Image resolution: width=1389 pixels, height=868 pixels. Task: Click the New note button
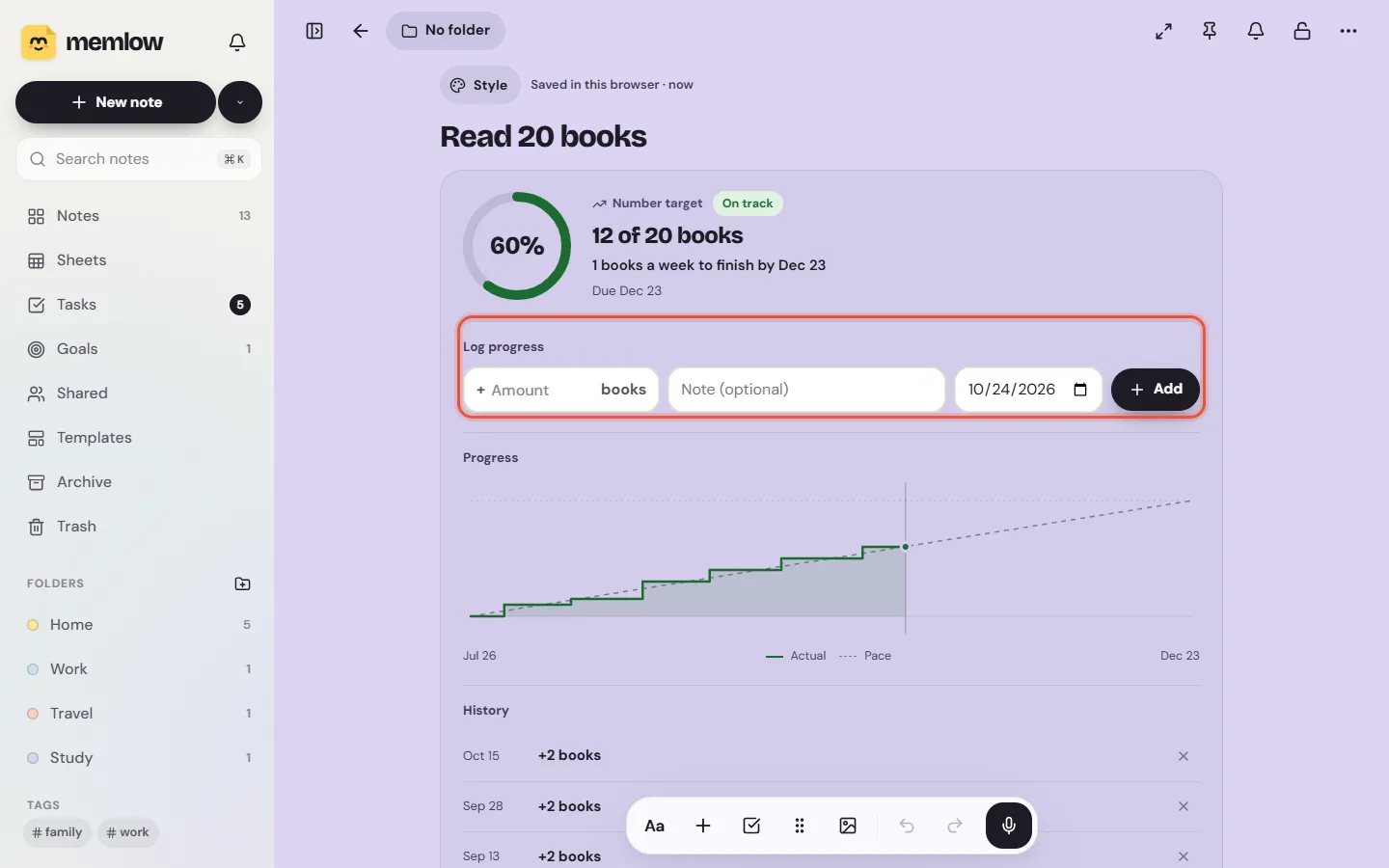click(116, 102)
